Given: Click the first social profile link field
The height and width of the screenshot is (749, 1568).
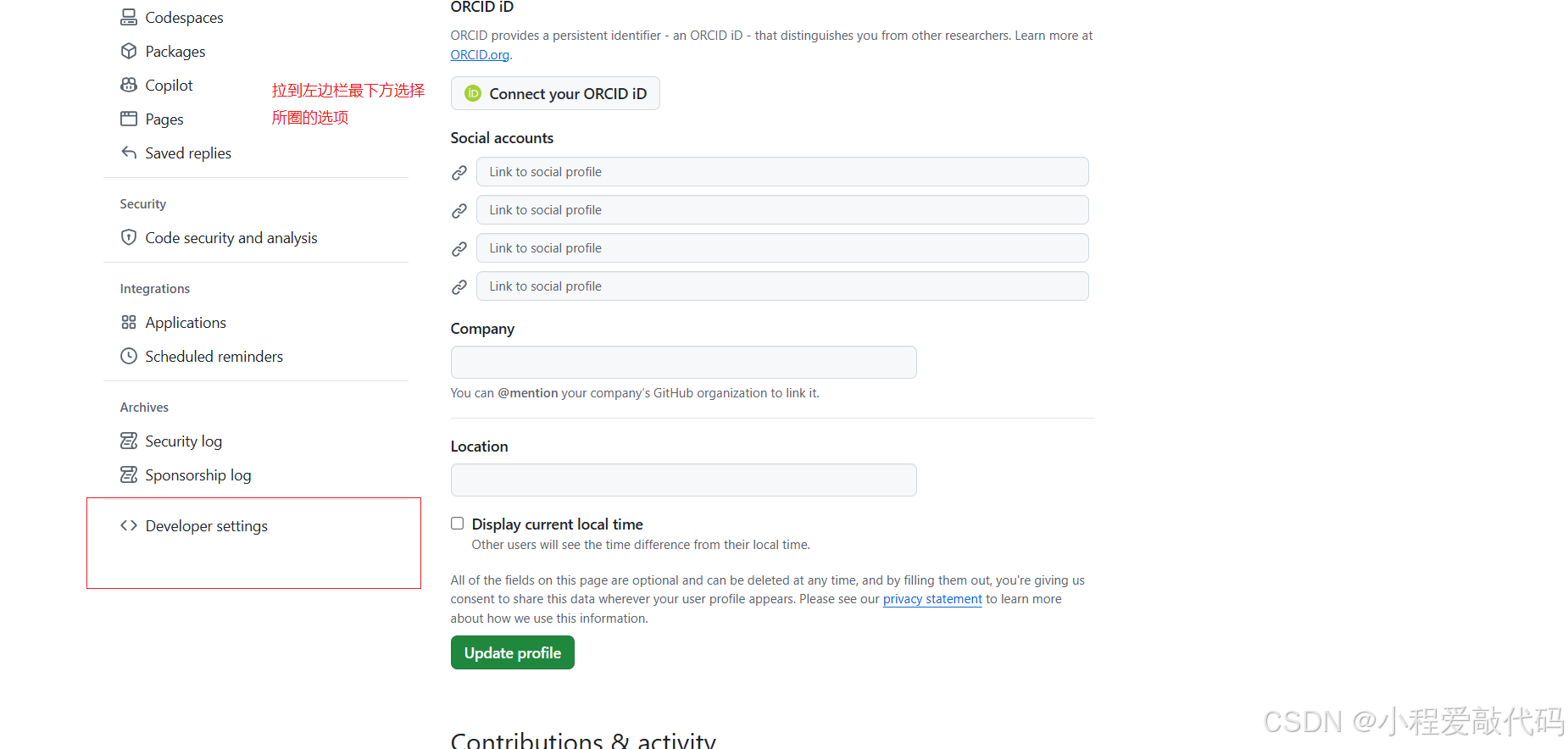Looking at the screenshot, I should pos(782,171).
